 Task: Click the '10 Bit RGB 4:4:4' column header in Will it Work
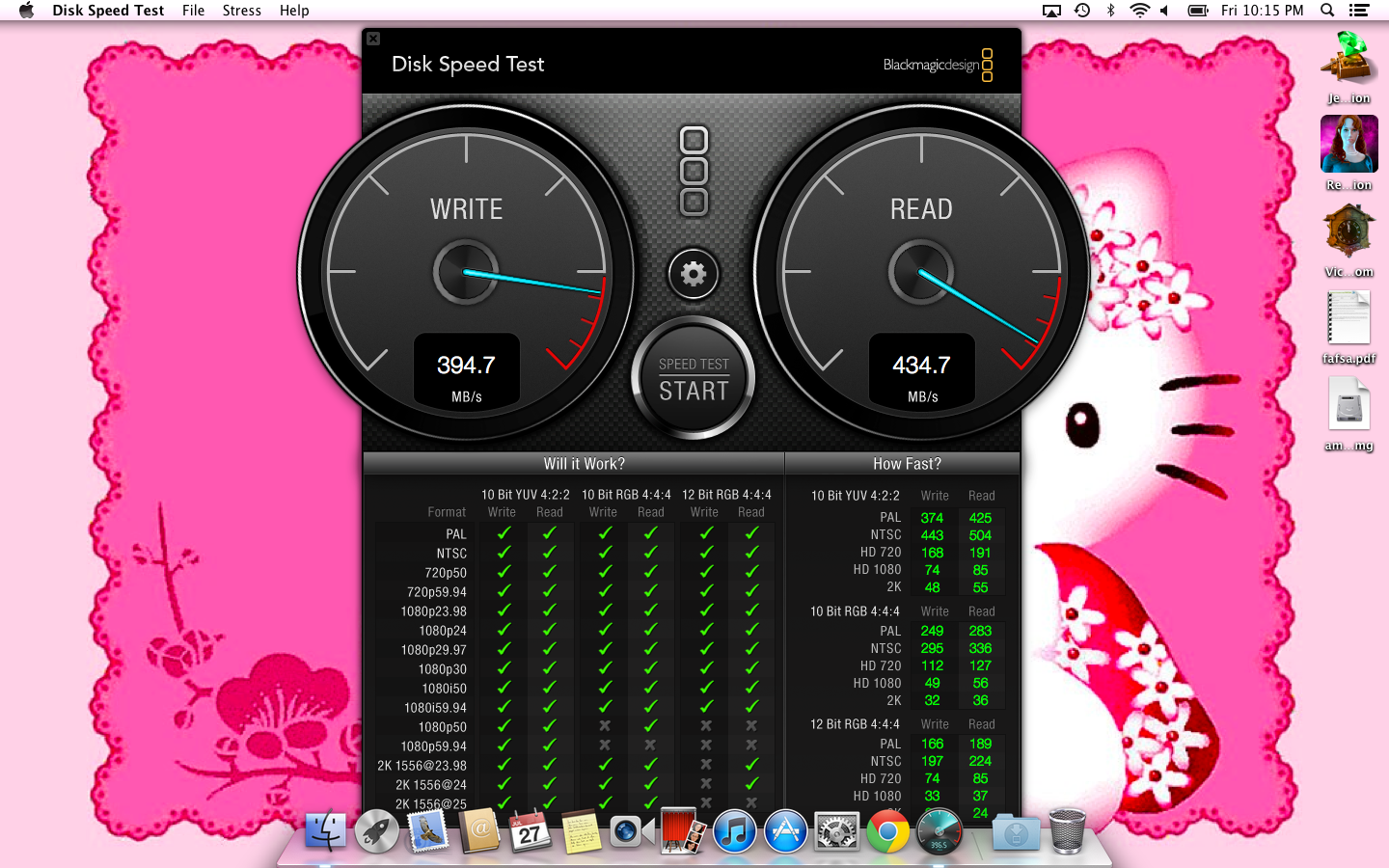point(626,495)
